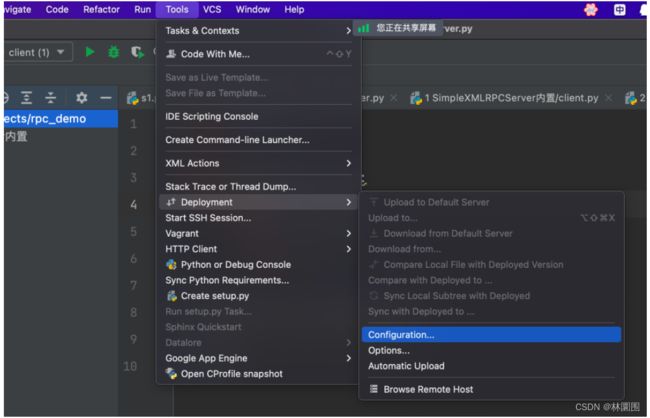Choose Stack Trace or Thread Dump...

[x=258, y=187]
